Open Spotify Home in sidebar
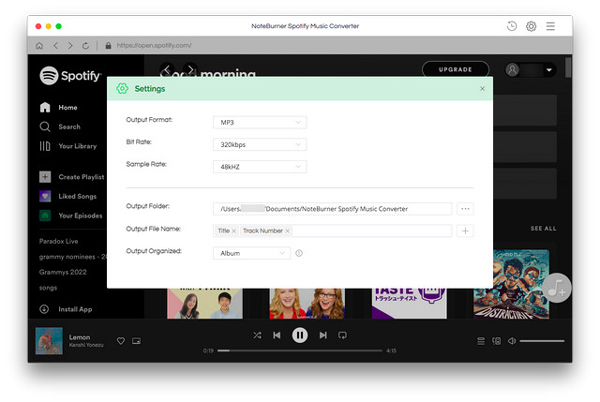Image resolution: width=600 pixels, height=402 pixels. 59,107
